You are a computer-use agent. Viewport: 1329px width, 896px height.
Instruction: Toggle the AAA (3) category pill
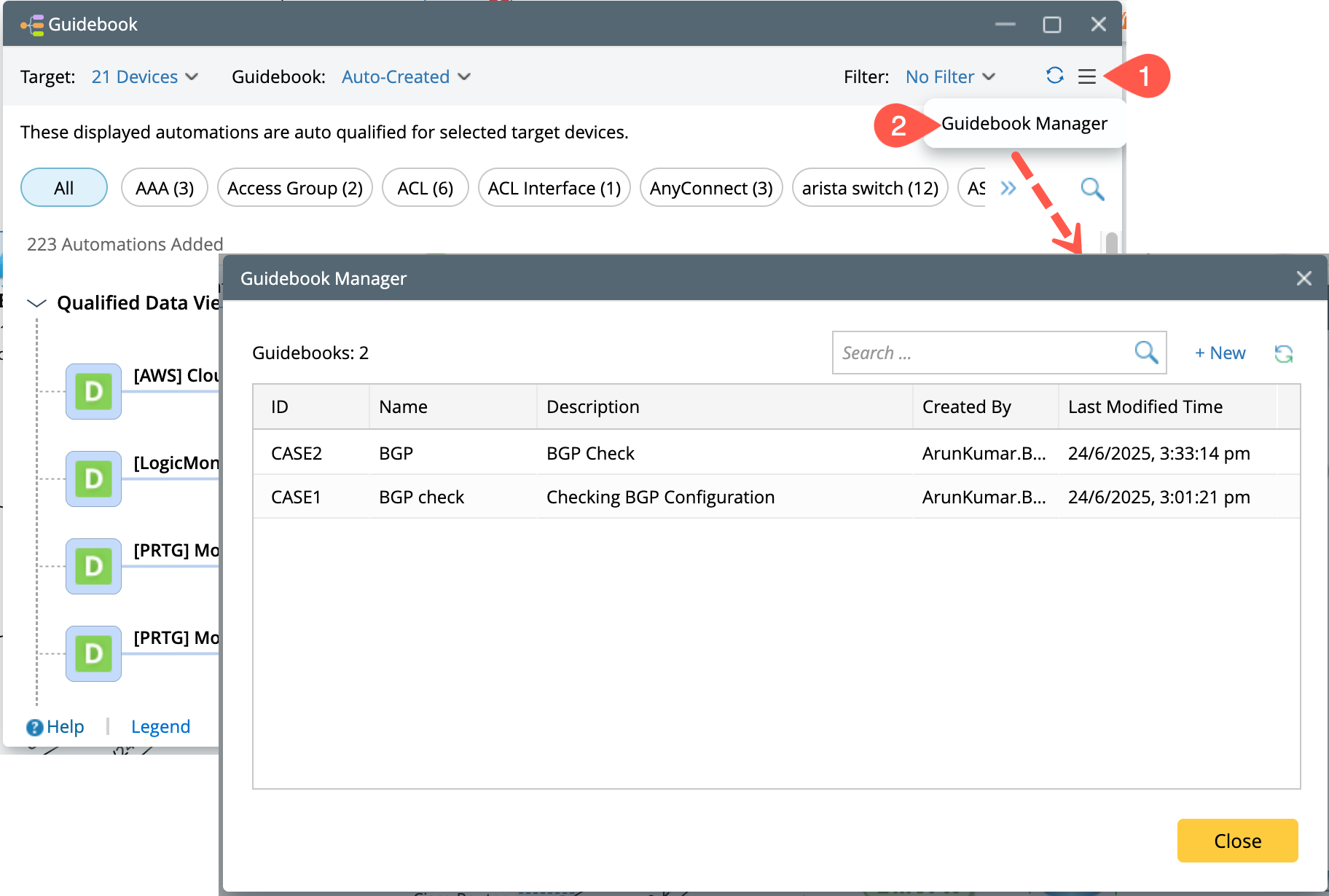click(x=164, y=188)
